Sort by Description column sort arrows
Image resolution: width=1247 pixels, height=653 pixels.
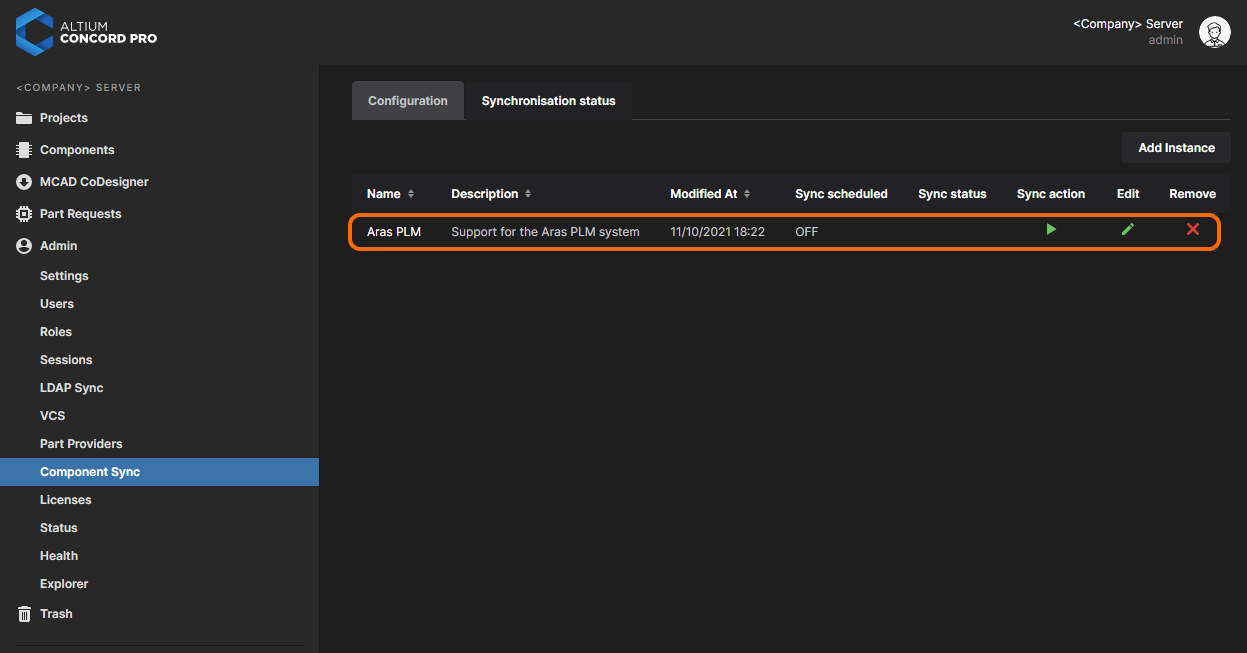coord(528,194)
